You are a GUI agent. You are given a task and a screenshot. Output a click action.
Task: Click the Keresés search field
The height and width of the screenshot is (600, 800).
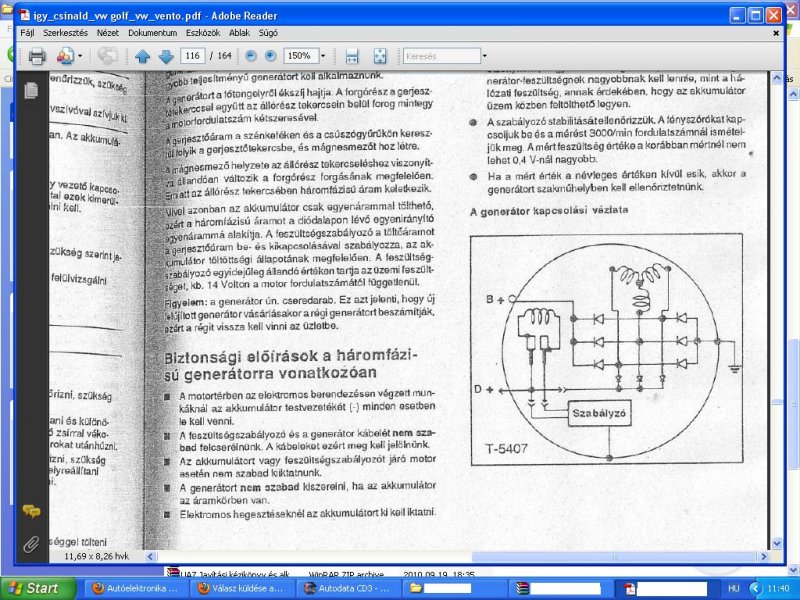442,56
